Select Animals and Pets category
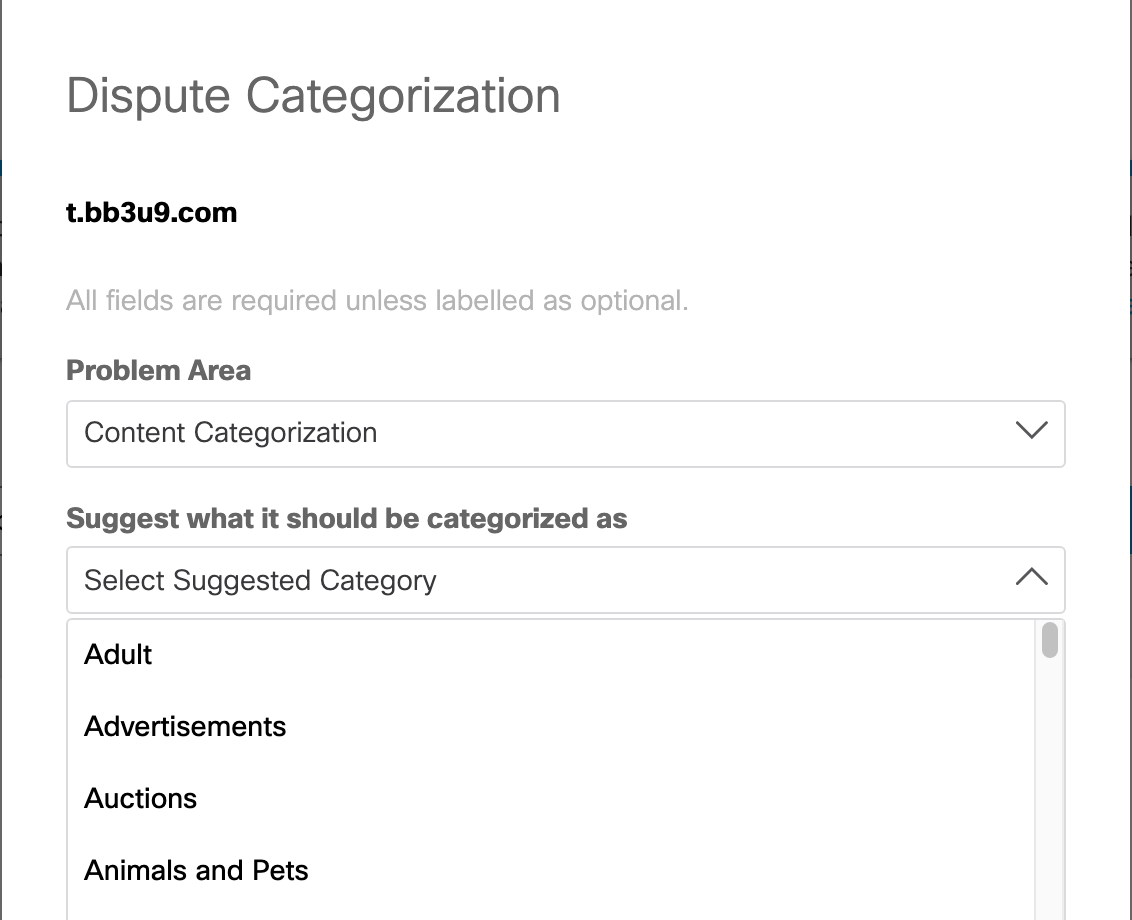The width and height of the screenshot is (1132, 920). point(196,870)
